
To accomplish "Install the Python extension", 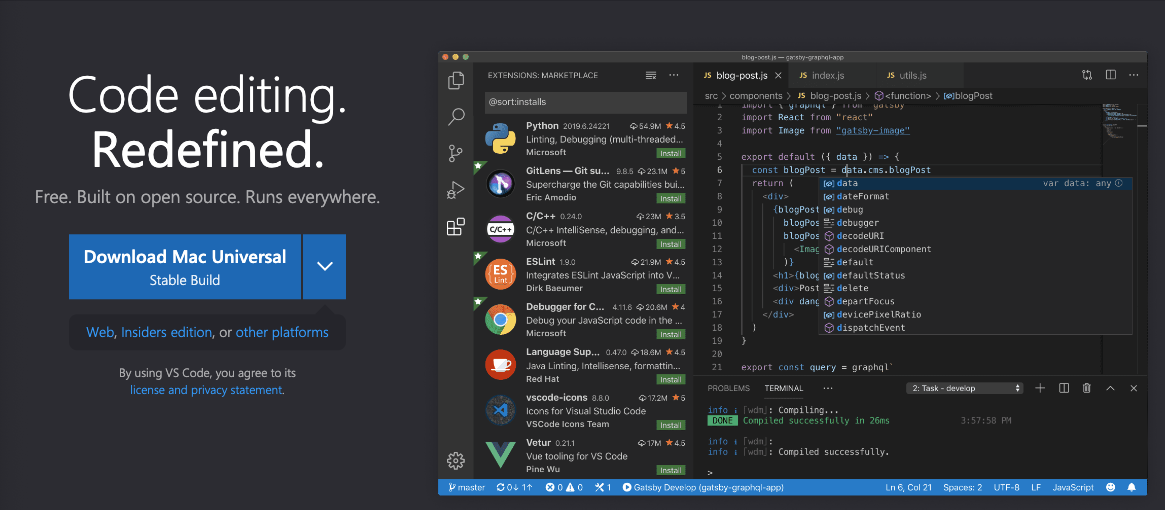I will [670, 153].
